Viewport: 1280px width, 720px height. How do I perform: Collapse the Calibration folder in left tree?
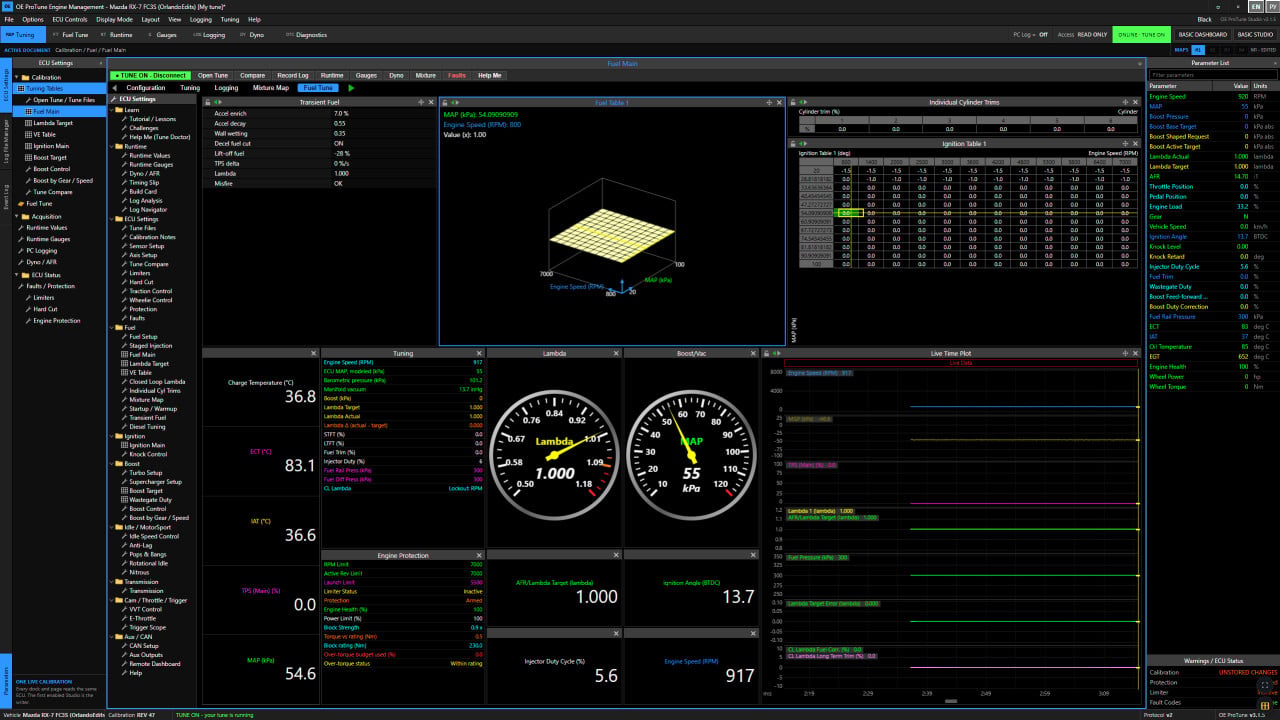(x=16, y=77)
